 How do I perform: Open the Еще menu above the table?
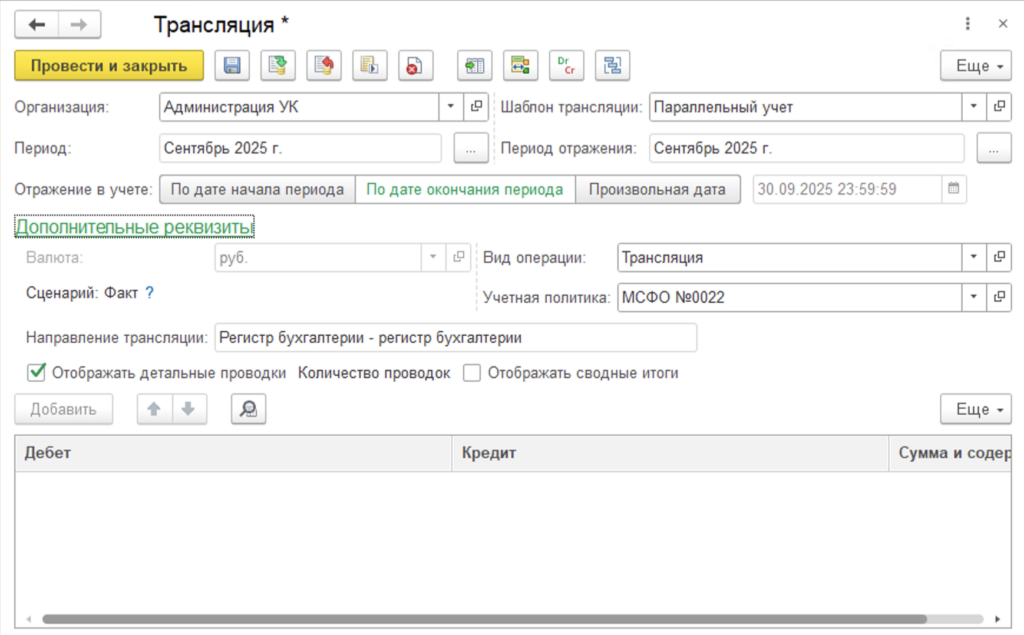tap(976, 409)
